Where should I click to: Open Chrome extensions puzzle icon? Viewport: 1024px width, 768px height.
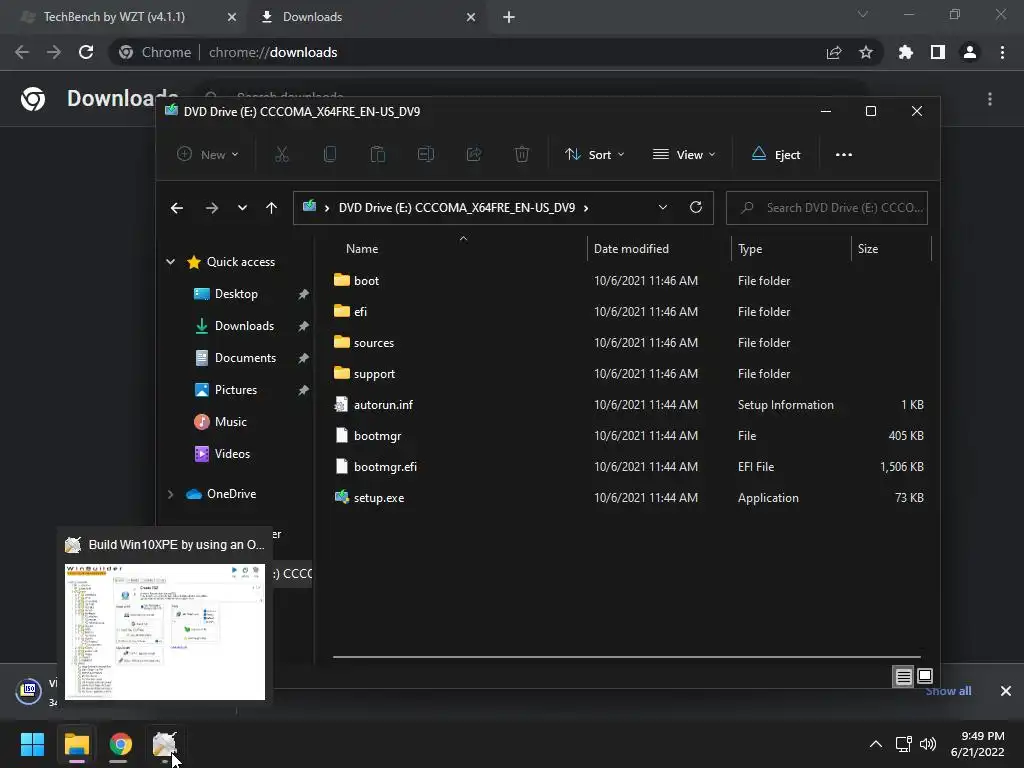point(906,52)
